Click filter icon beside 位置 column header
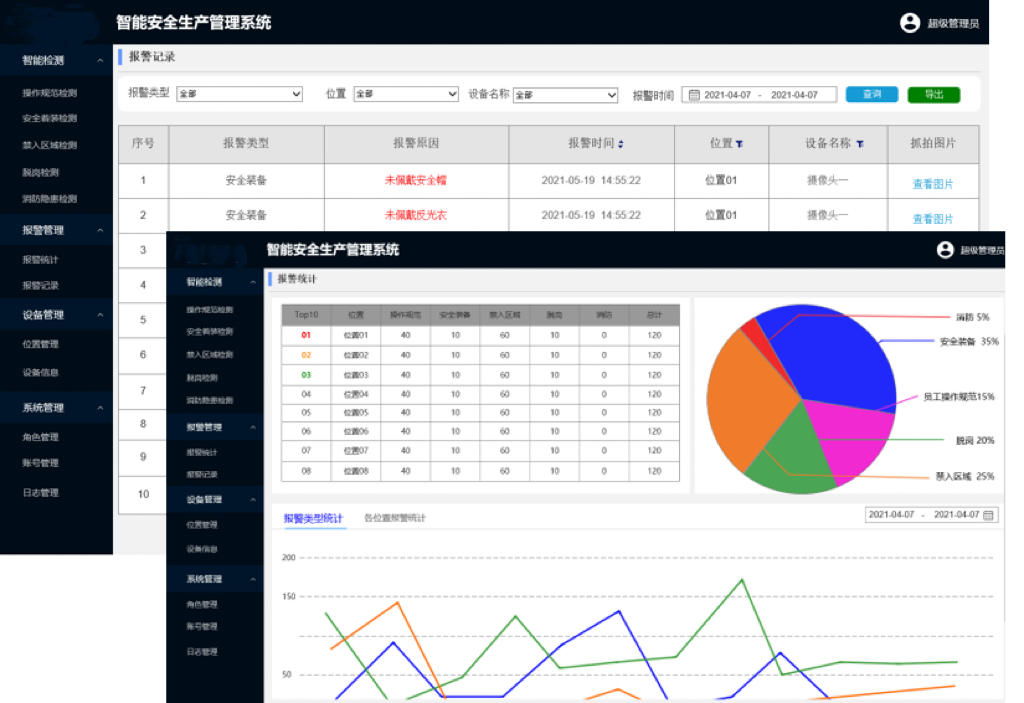Image resolution: width=1024 pixels, height=703 pixels. pos(739,144)
